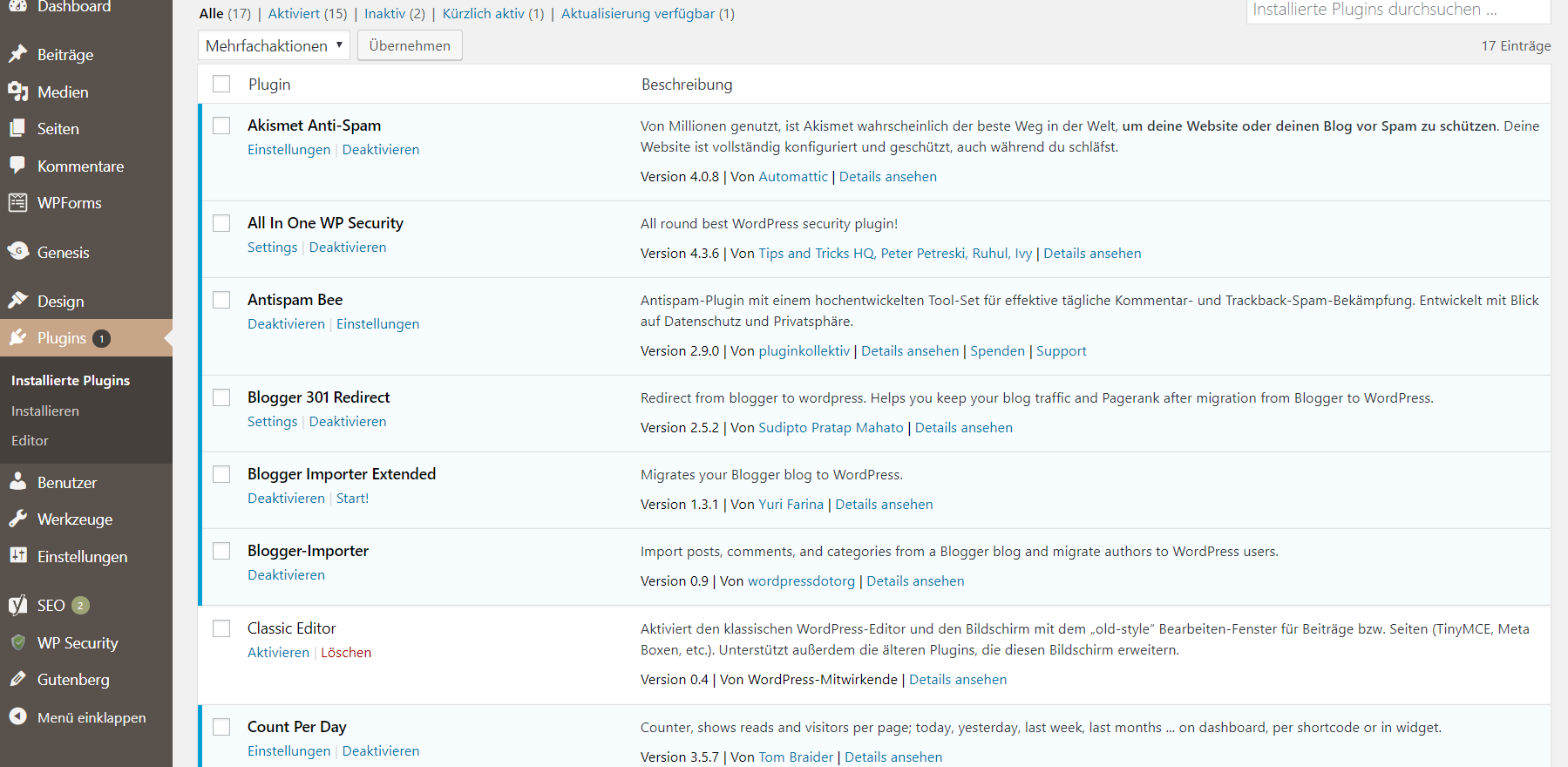Tick the Blogger Importer Extended checkbox

click(221, 474)
